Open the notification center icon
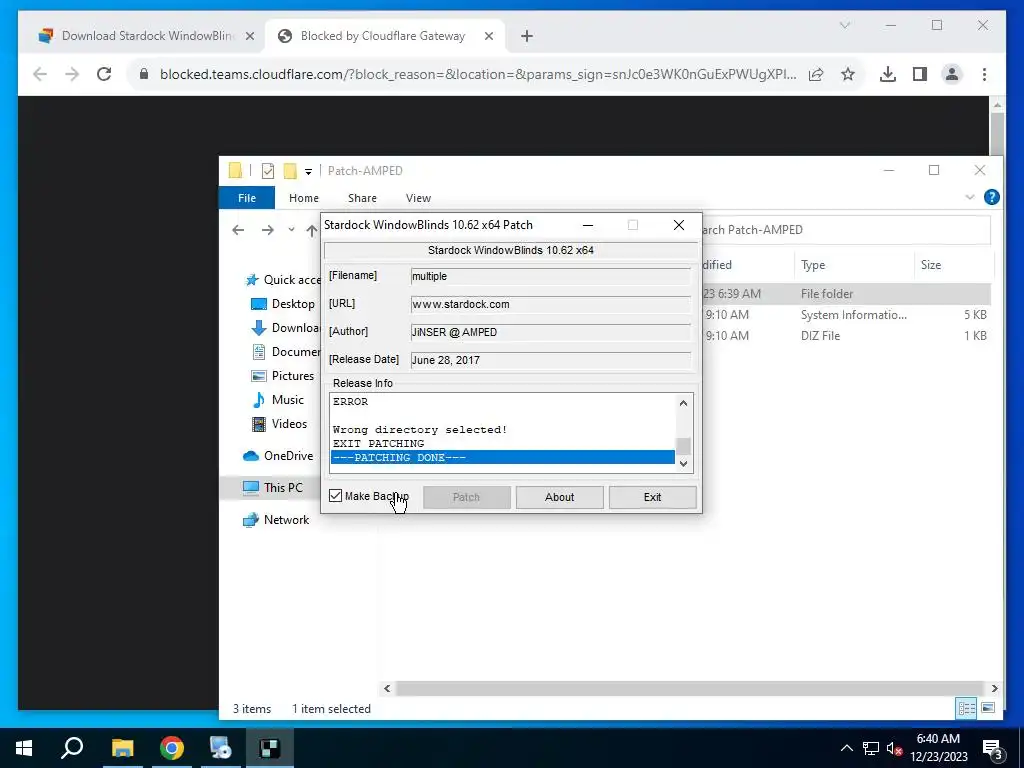 pyautogui.click(x=993, y=749)
